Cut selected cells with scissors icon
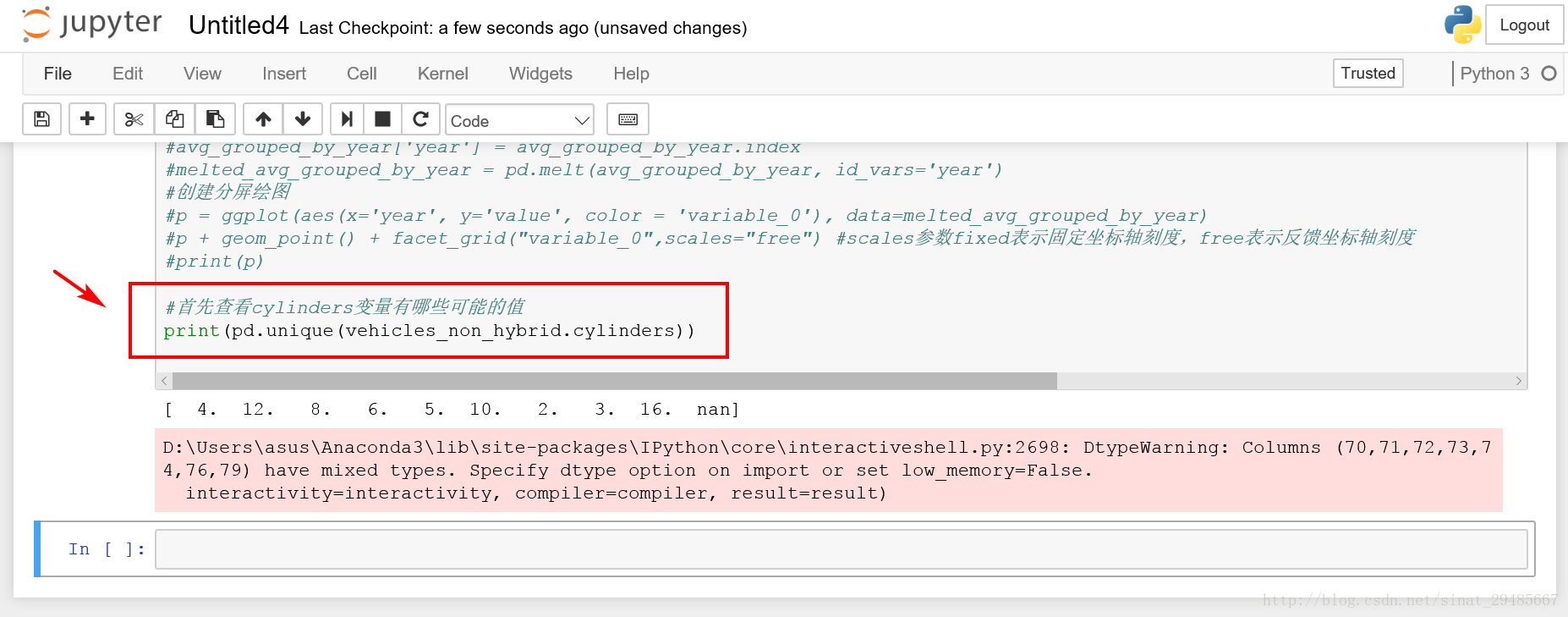The image size is (1568, 617). 134,119
